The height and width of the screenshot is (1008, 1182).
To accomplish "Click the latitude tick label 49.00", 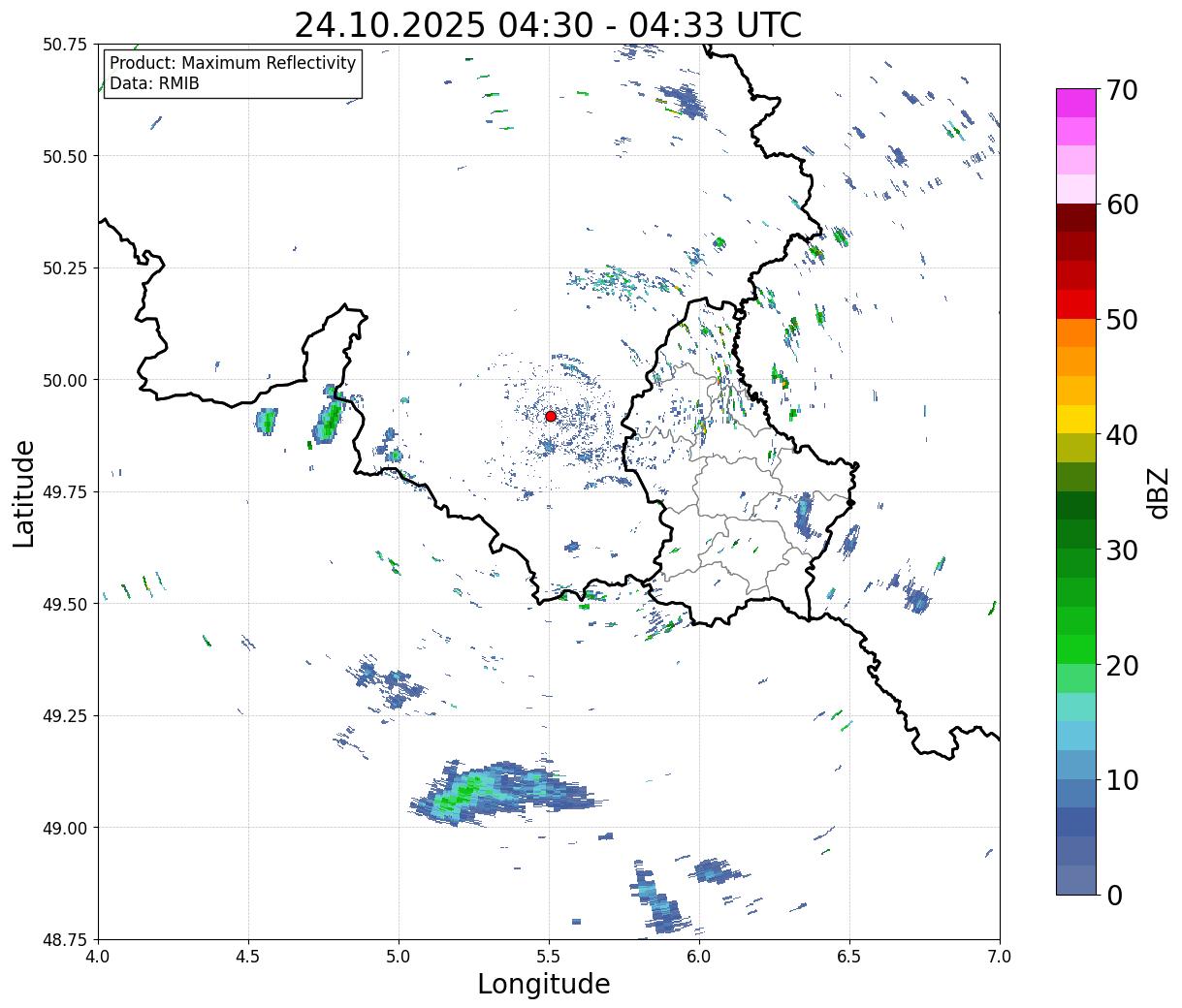I will coord(65,828).
